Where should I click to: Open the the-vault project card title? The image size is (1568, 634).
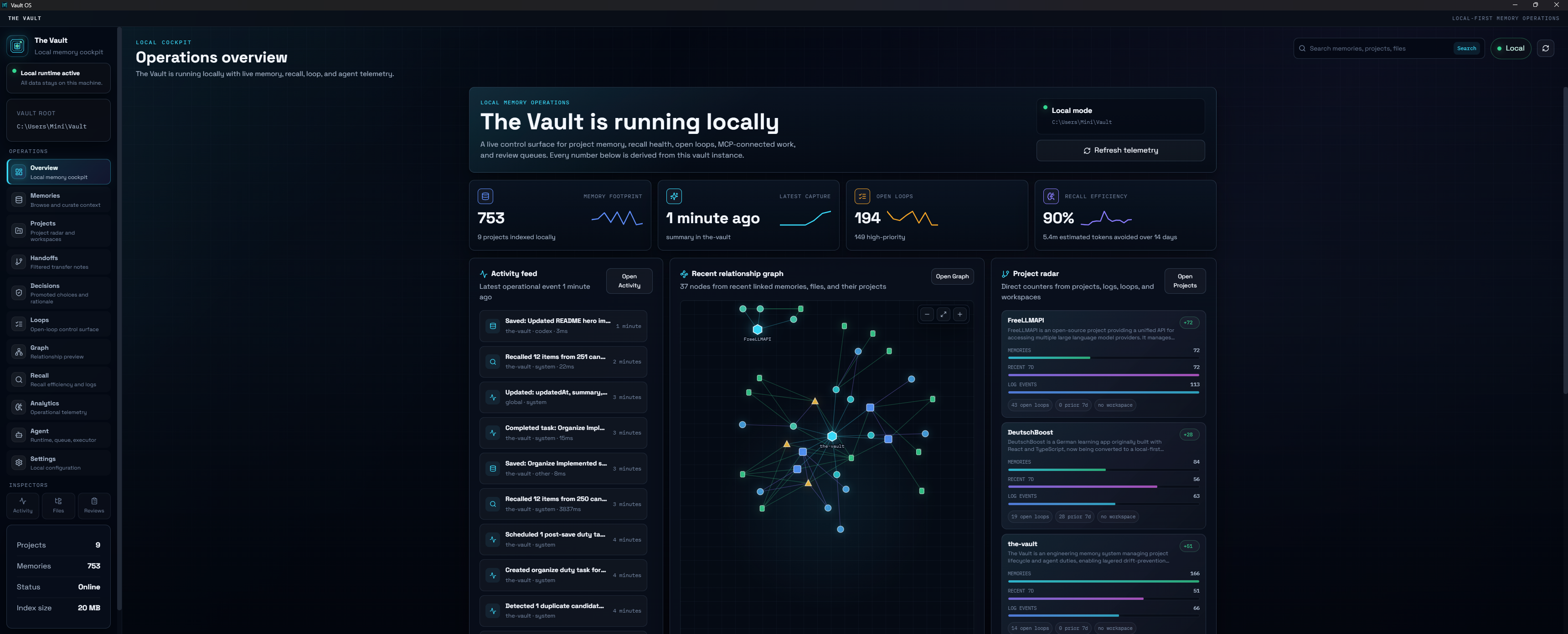point(1022,545)
